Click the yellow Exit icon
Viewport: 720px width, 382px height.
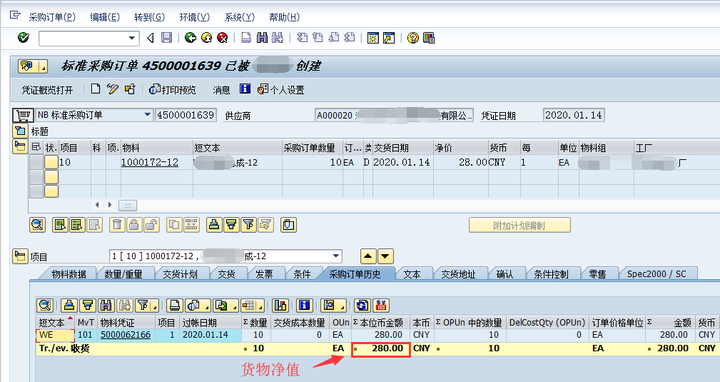[207, 38]
